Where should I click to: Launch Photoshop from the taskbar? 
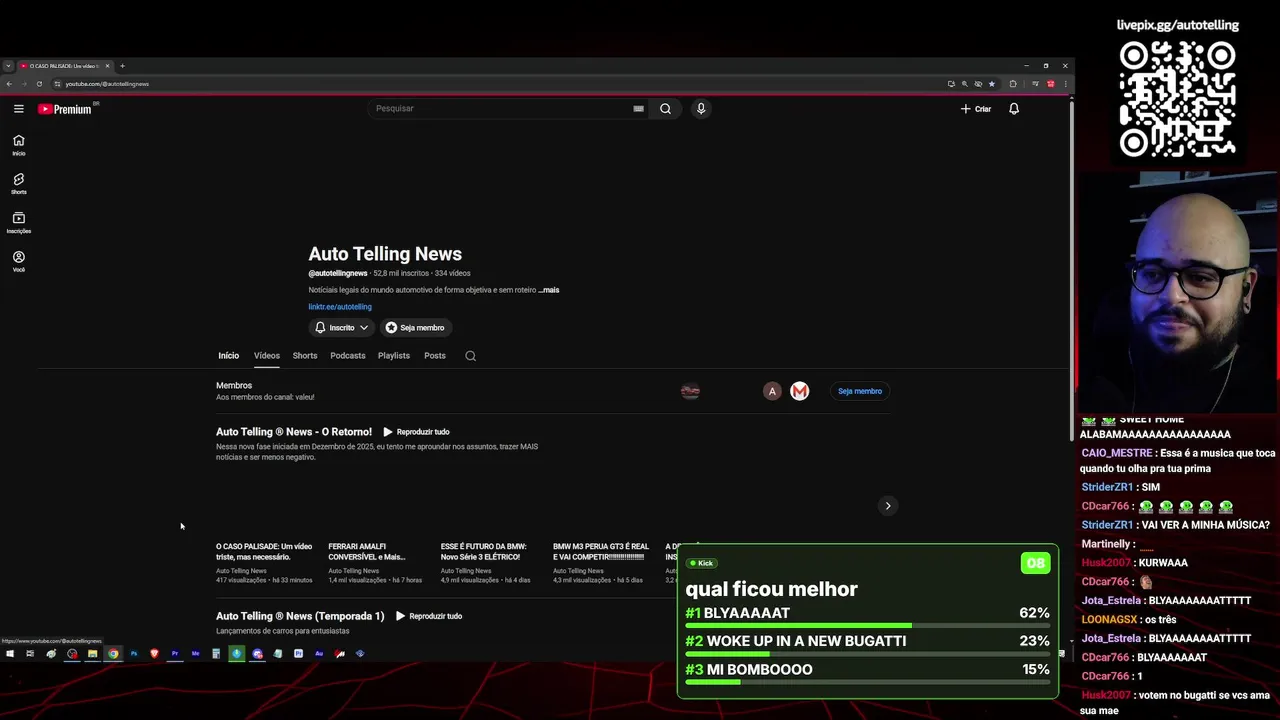(x=134, y=654)
